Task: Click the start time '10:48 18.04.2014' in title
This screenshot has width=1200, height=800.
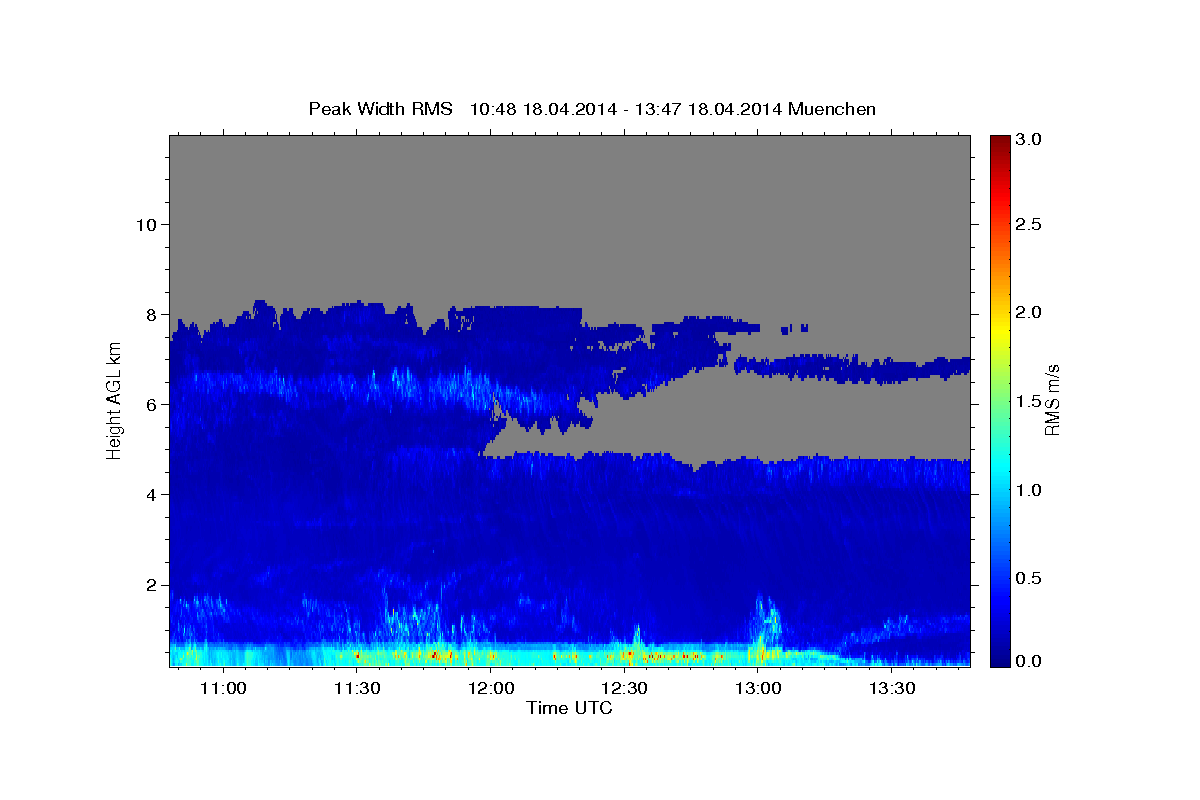Action: click(x=543, y=108)
